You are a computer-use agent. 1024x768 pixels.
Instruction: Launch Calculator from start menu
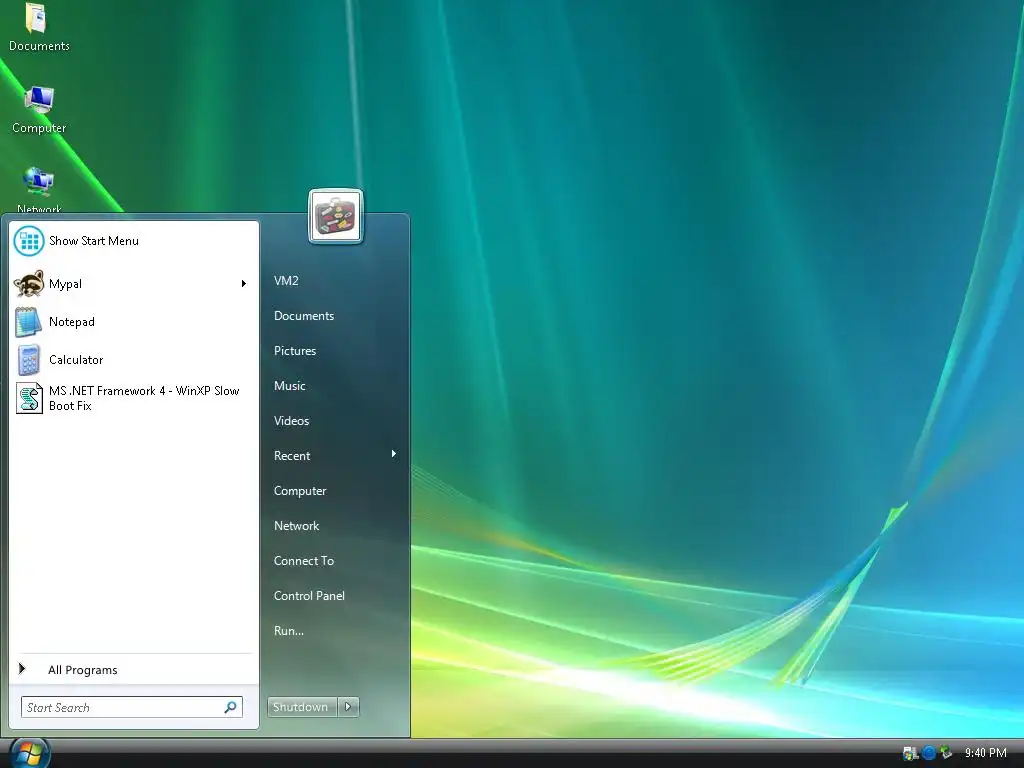[134, 360]
